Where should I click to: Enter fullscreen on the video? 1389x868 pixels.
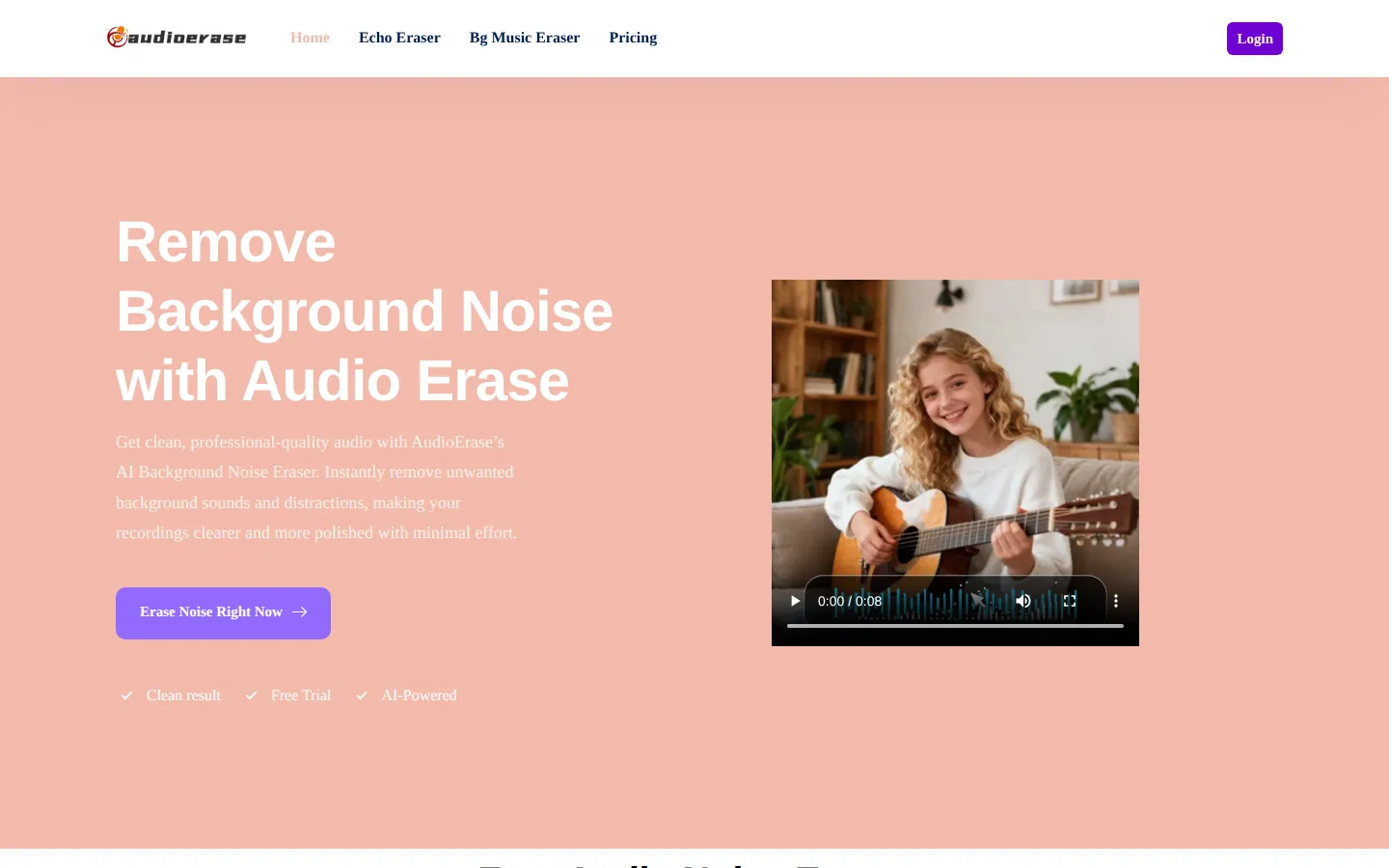click(x=1070, y=601)
